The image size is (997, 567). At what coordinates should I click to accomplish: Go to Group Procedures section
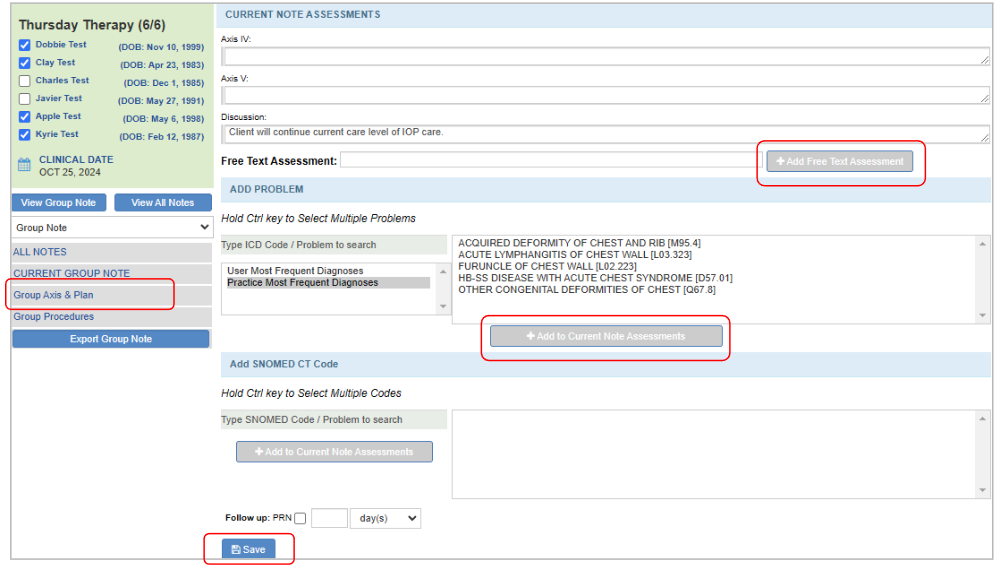54,317
